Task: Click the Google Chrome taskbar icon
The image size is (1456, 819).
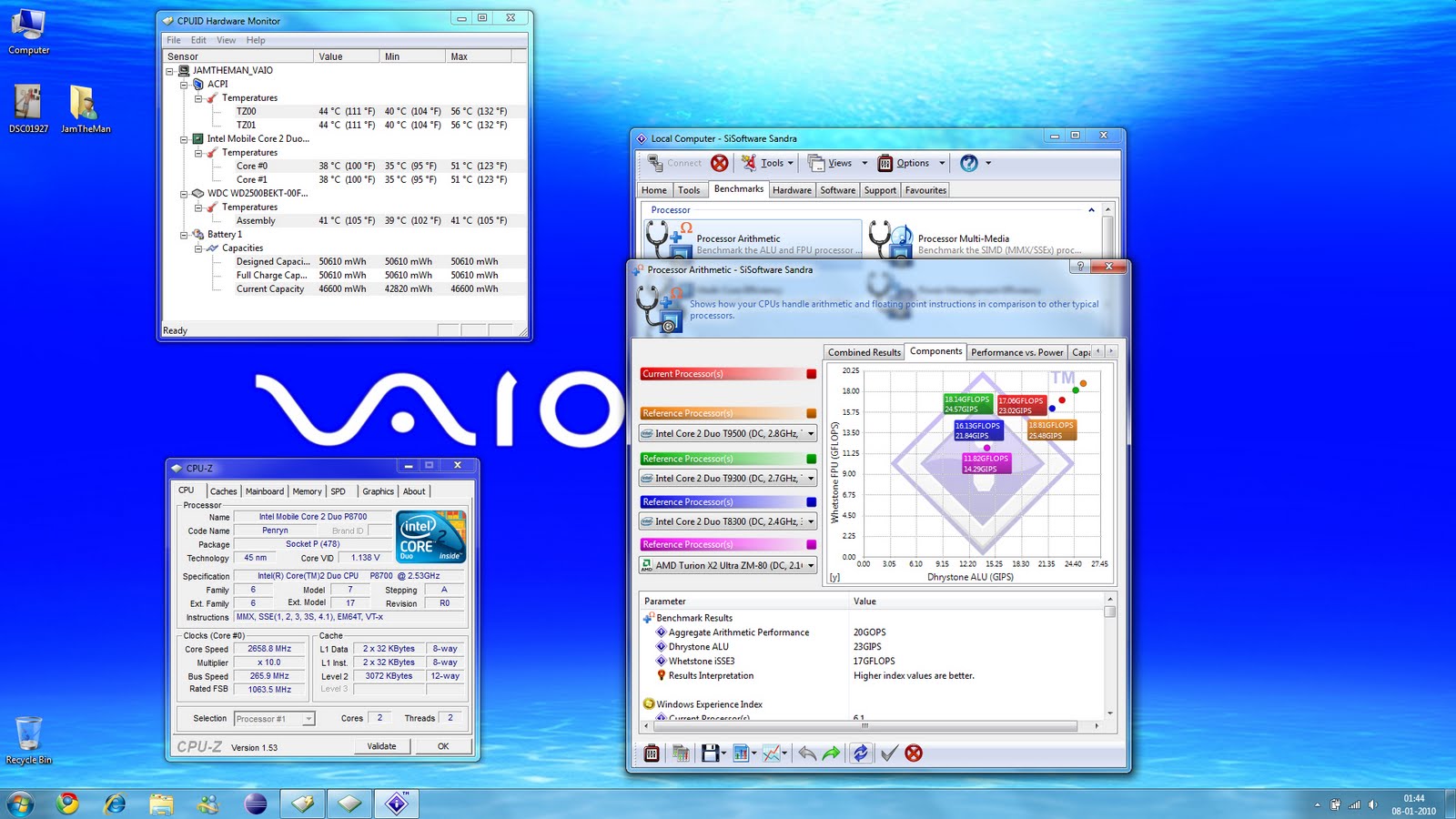Action: tap(67, 804)
